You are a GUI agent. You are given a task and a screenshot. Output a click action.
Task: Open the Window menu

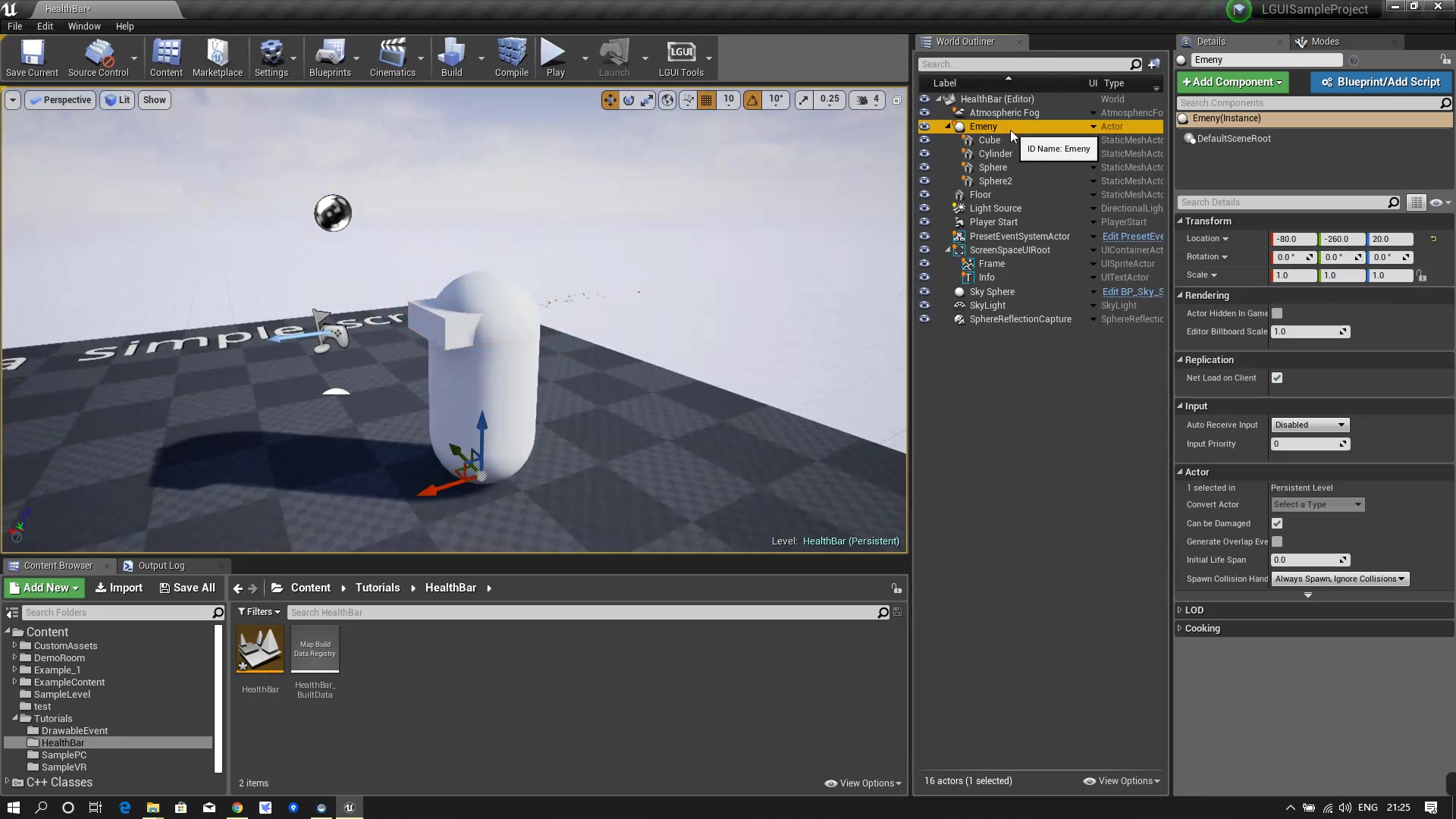tap(84, 26)
